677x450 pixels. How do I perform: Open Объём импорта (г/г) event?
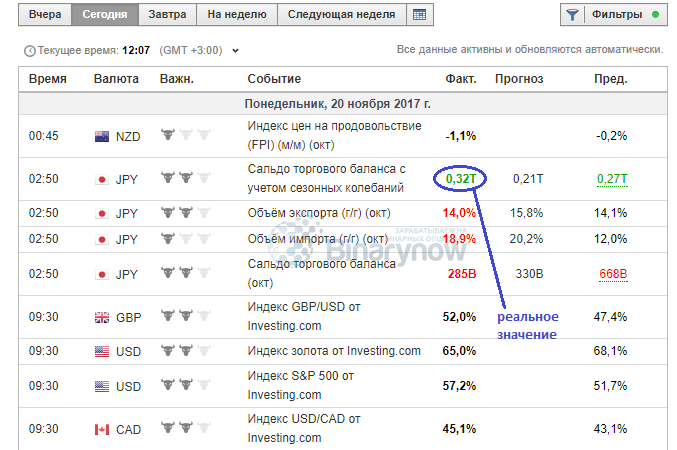(x=318, y=239)
